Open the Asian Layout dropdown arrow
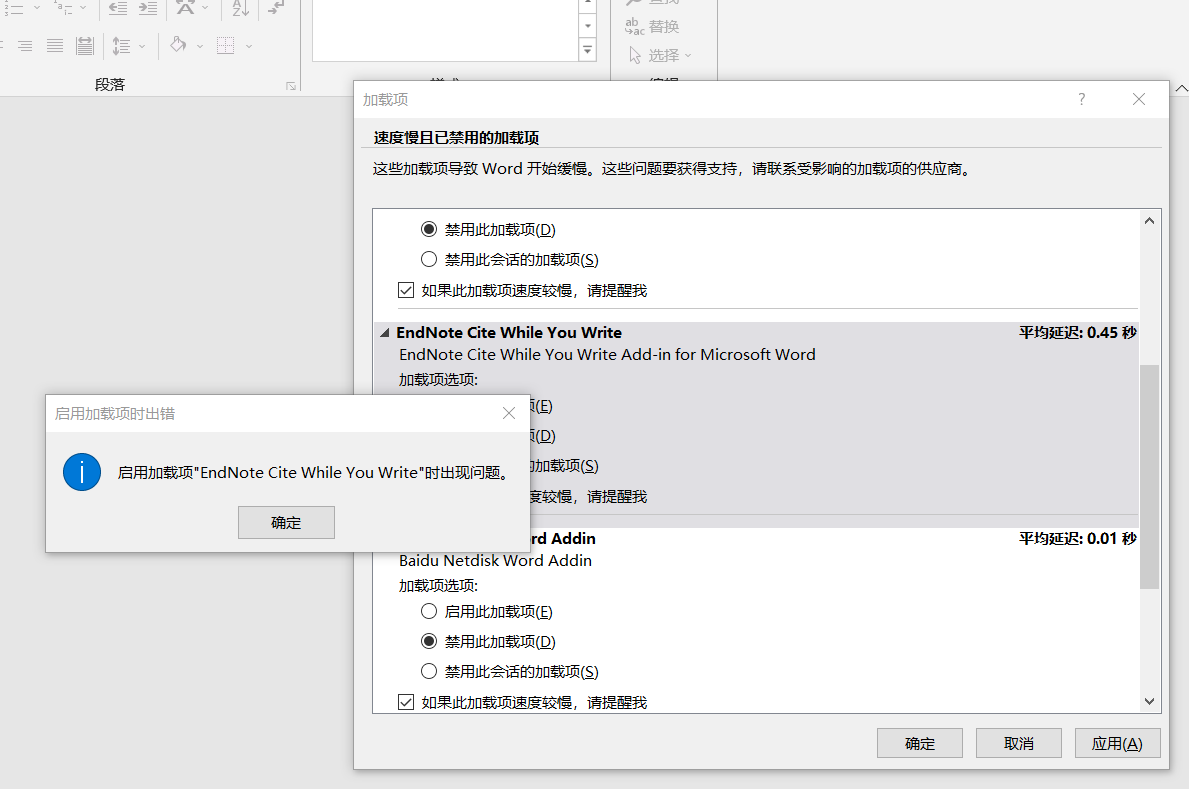Viewport: 1189px width, 789px height. [205, 8]
